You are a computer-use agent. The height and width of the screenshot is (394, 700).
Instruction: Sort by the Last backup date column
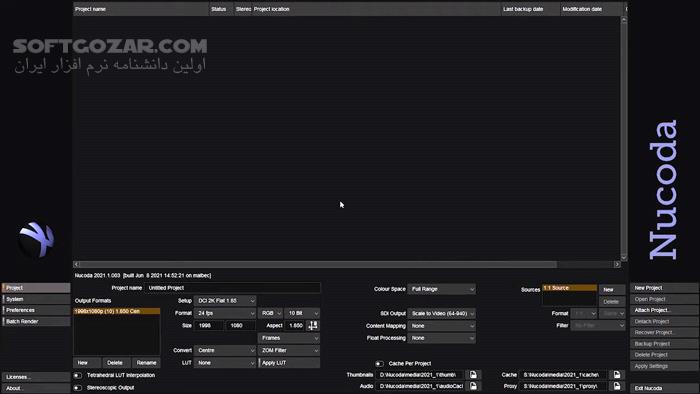(x=530, y=9)
